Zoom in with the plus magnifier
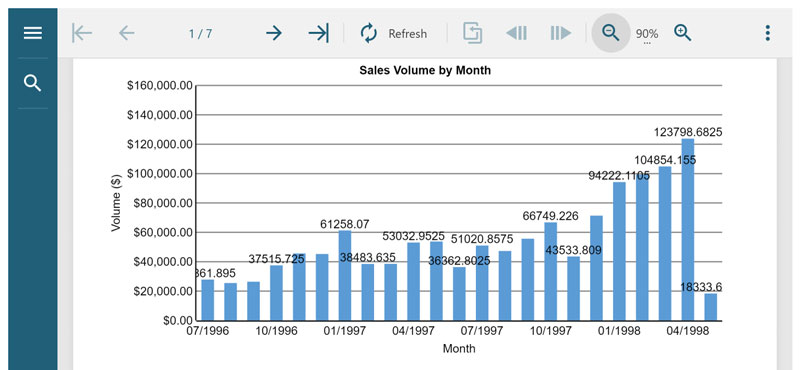This screenshot has width=800, height=370. tap(683, 34)
